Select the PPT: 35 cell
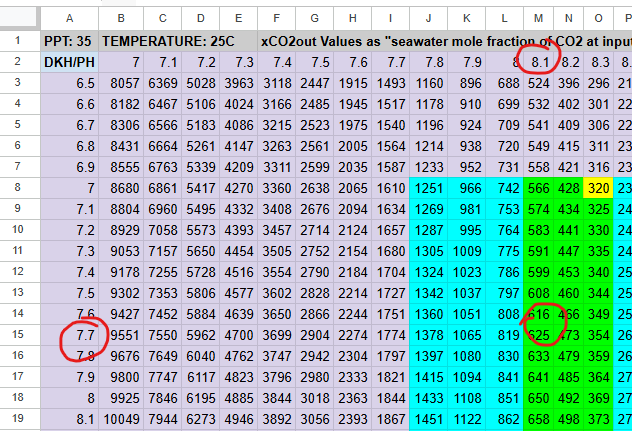This screenshot has height=431, width=632. click(70, 41)
